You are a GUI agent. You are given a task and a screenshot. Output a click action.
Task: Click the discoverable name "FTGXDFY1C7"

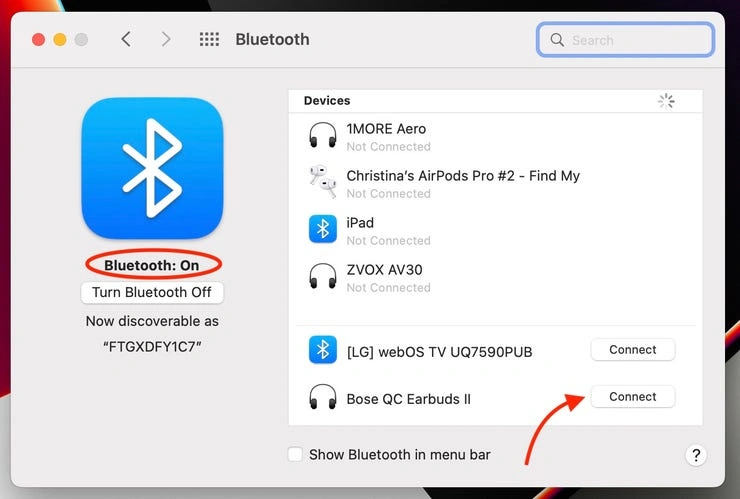tap(152, 347)
